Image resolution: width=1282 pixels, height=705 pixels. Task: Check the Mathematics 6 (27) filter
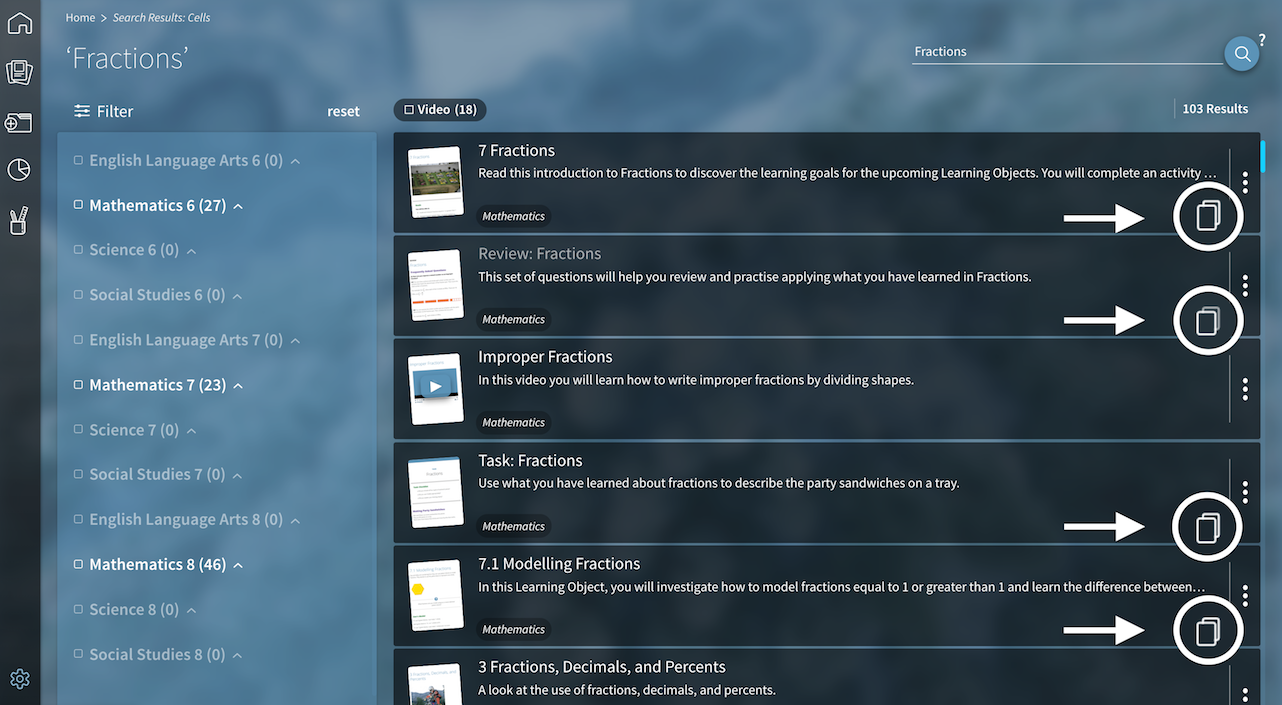pos(79,205)
